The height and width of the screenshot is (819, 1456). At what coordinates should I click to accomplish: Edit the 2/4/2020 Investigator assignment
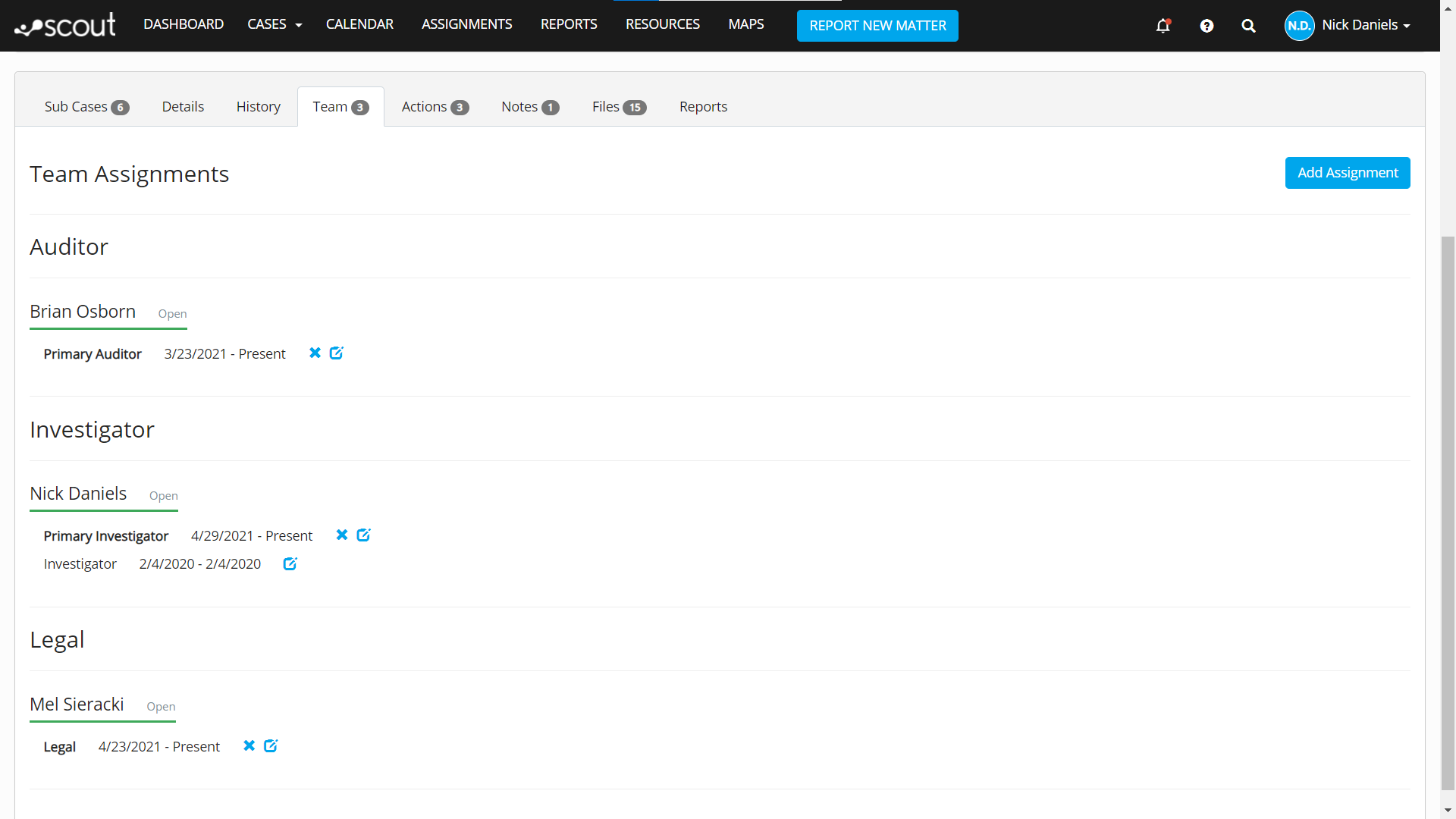(x=290, y=564)
